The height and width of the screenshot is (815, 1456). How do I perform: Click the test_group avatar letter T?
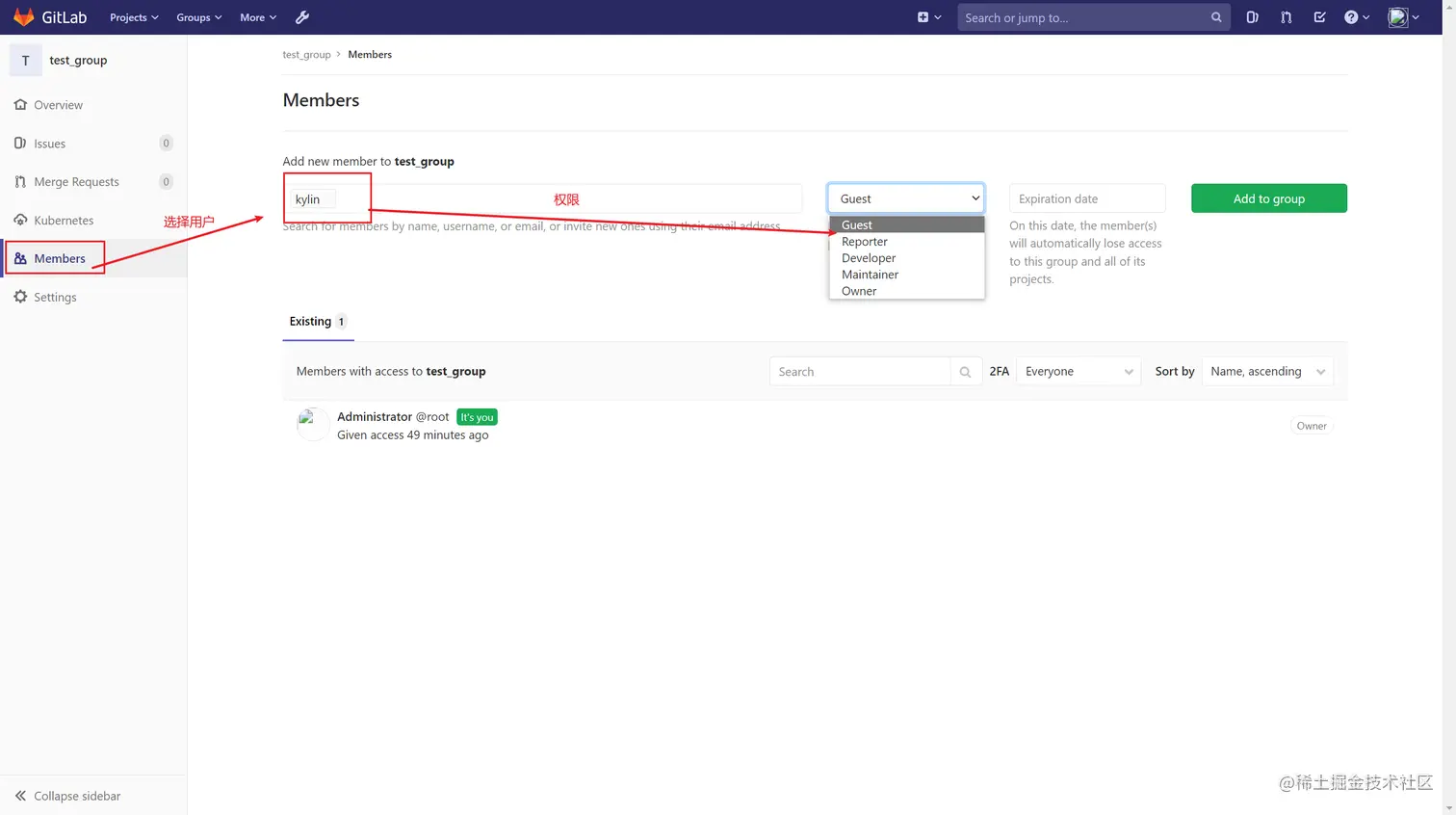pos(26,60)
